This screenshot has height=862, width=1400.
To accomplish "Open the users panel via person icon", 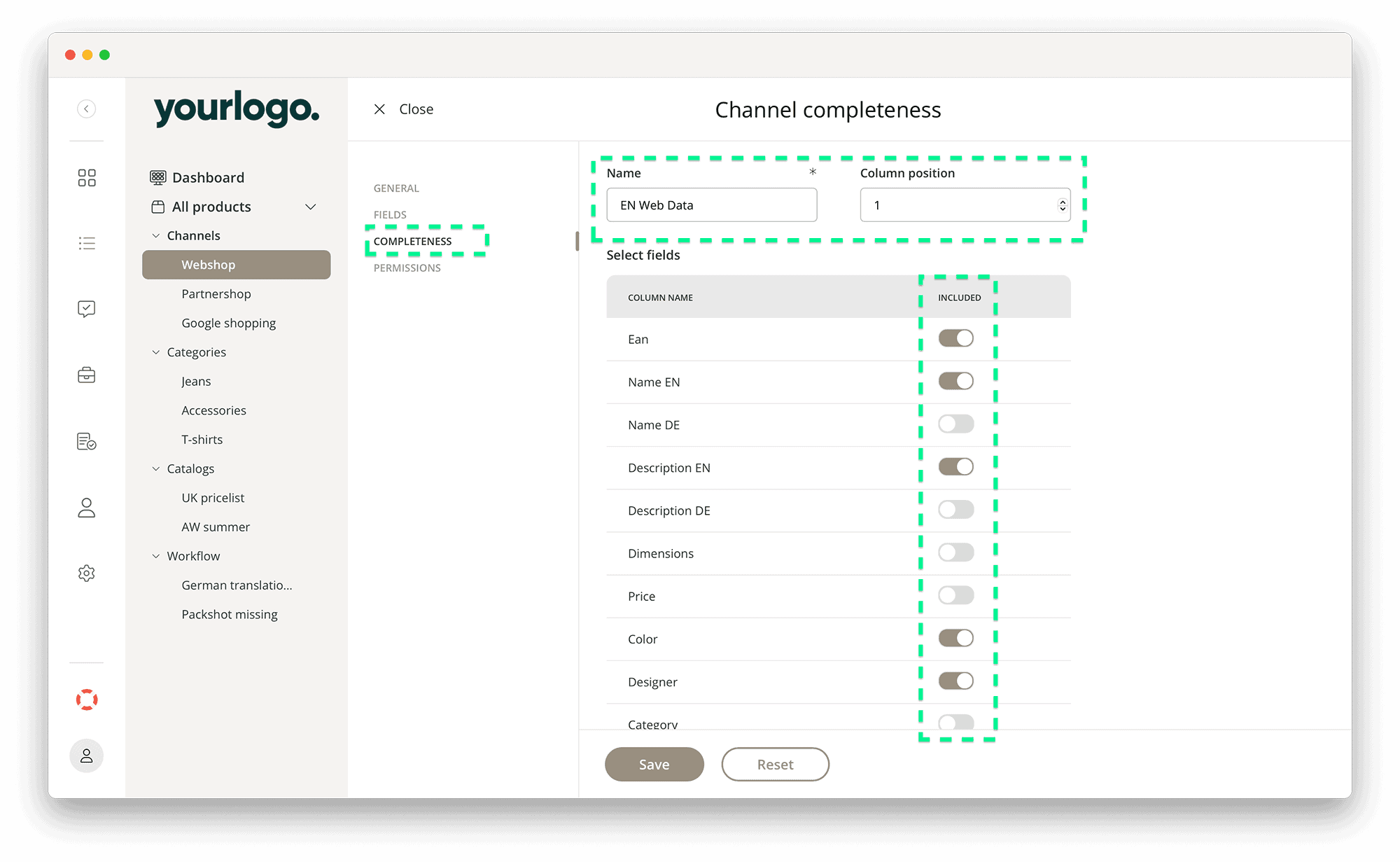I will coord(86,508).
